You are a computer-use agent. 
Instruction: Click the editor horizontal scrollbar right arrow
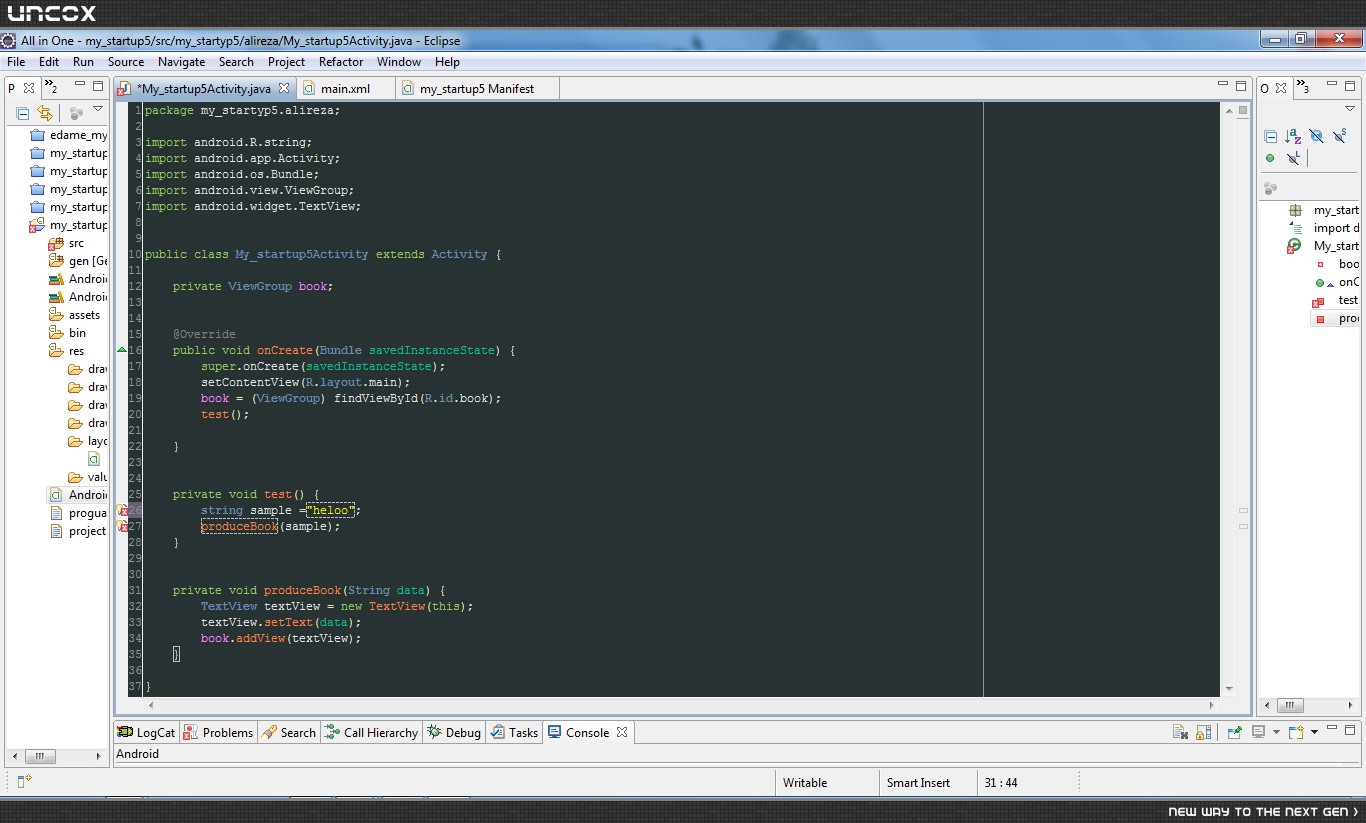point(1211,704)
